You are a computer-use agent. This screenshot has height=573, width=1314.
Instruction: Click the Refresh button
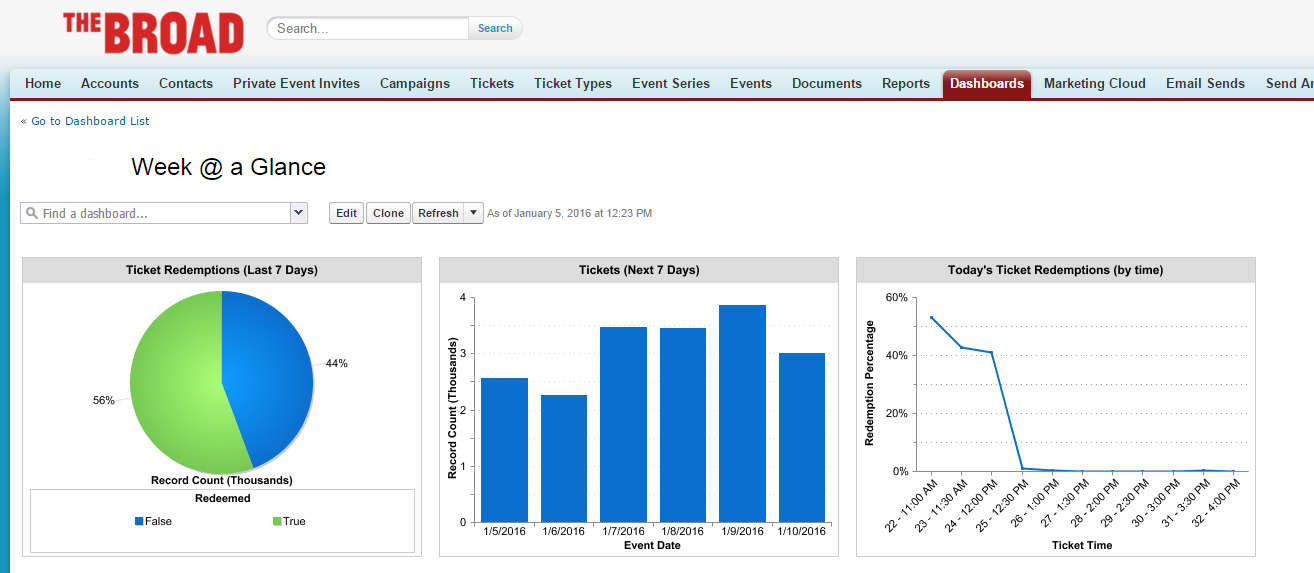click(438, 213)
